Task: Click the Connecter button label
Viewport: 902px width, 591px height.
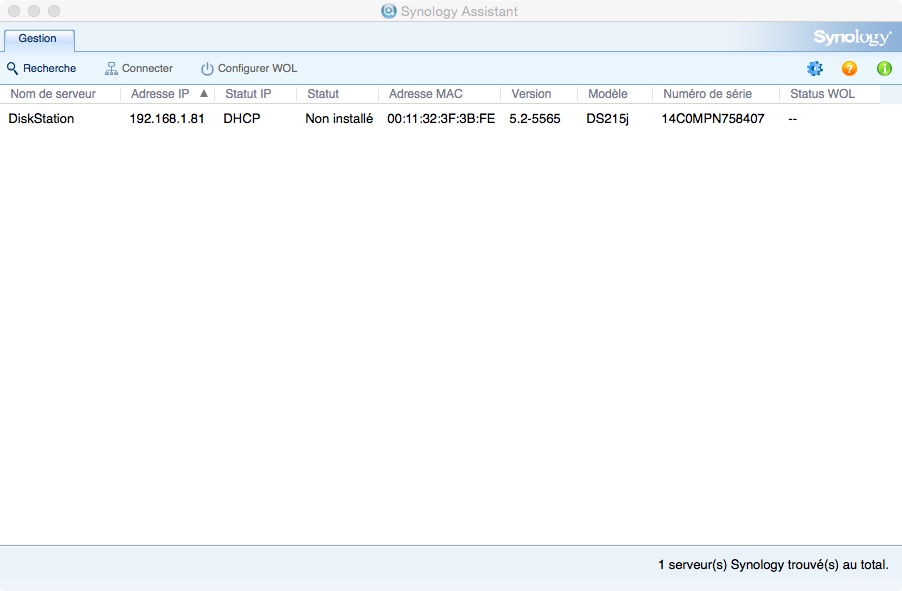Action: [147, 68]
